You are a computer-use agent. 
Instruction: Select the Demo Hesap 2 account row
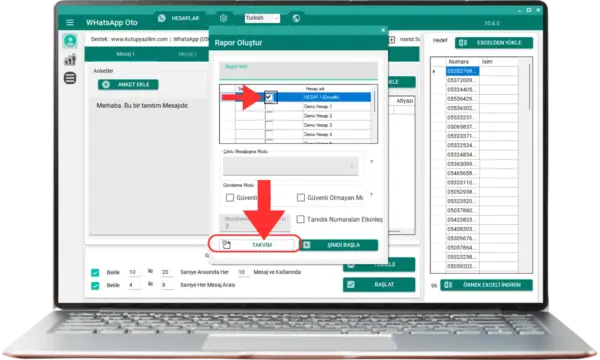click(x=298, y=116)
